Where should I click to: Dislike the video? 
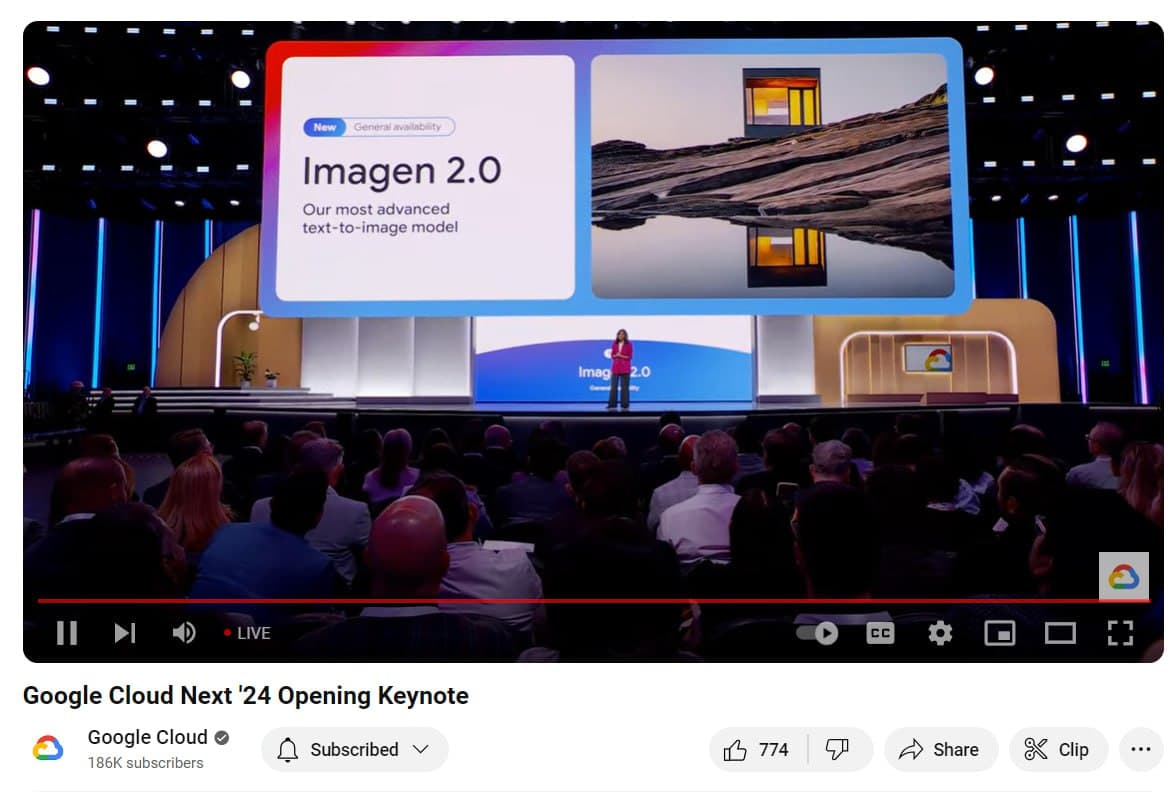pos(839,749)
